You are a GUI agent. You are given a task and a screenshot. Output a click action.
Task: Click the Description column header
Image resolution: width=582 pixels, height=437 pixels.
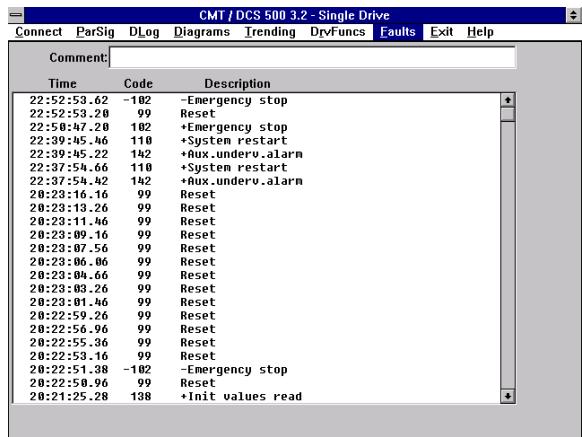(x=238, y=84)
